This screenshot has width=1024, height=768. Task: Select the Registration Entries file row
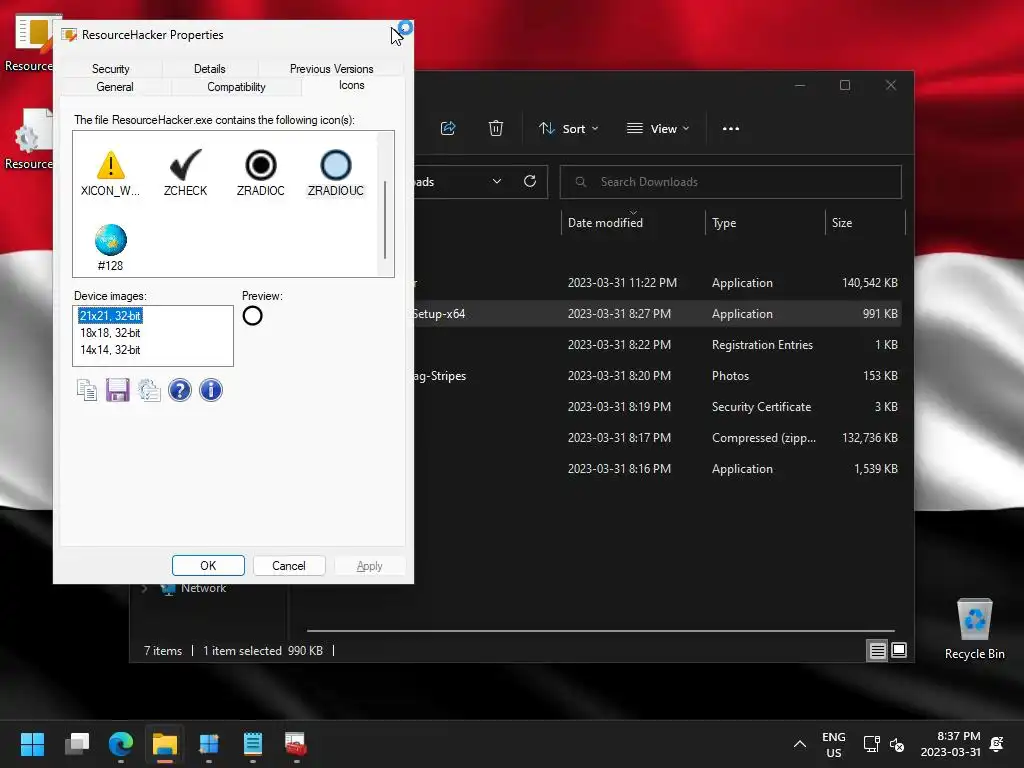click(x=660, y=345)
